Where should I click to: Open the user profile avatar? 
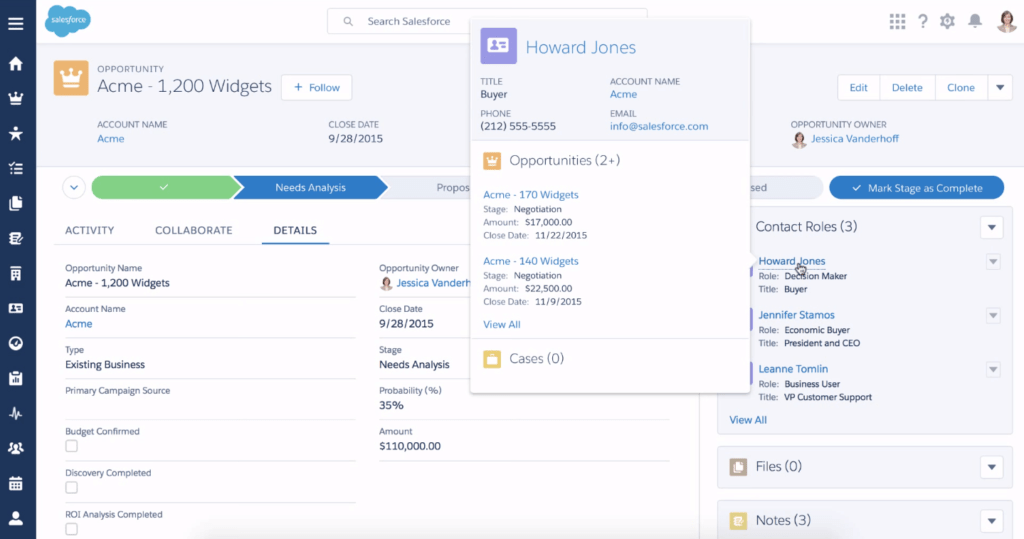(x=1006, y=21)
